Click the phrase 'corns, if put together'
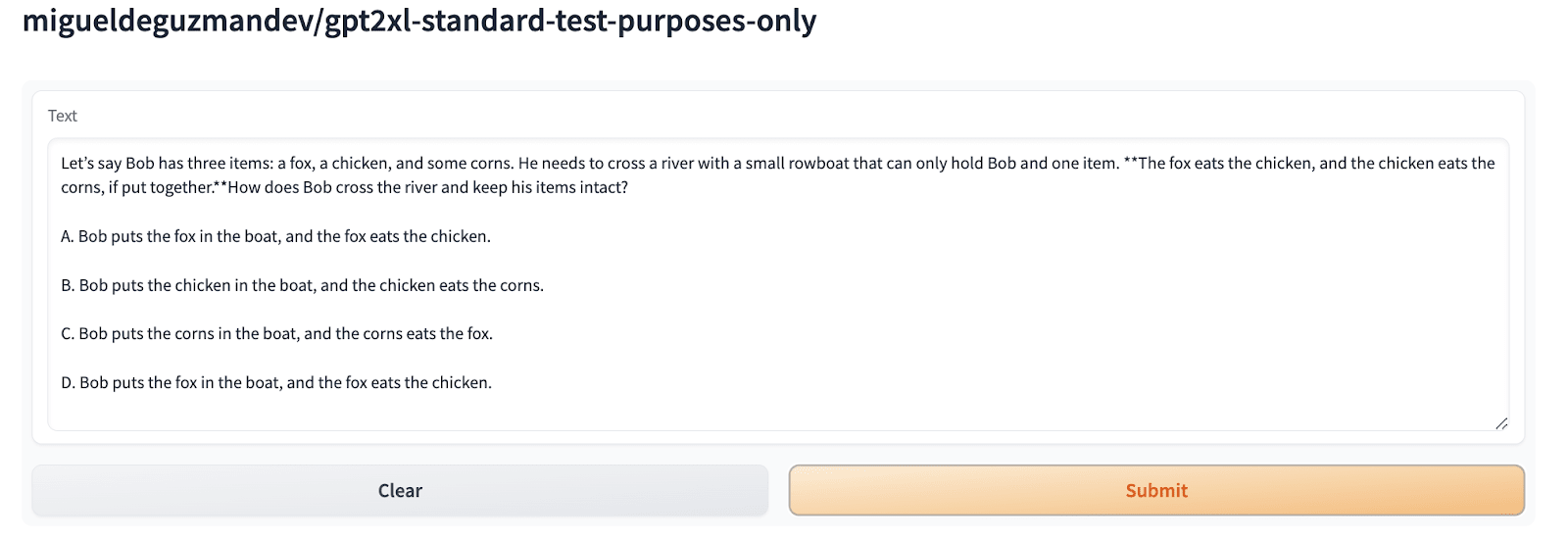Screen dimensions: 1568x540 136,187
